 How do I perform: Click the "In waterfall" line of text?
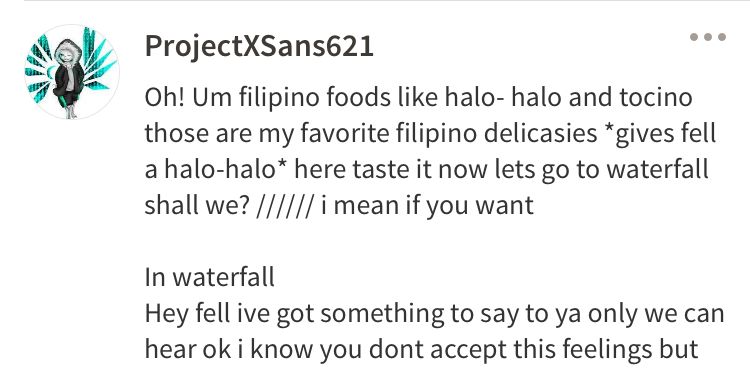pyautogui.click(x=210, y=278)
